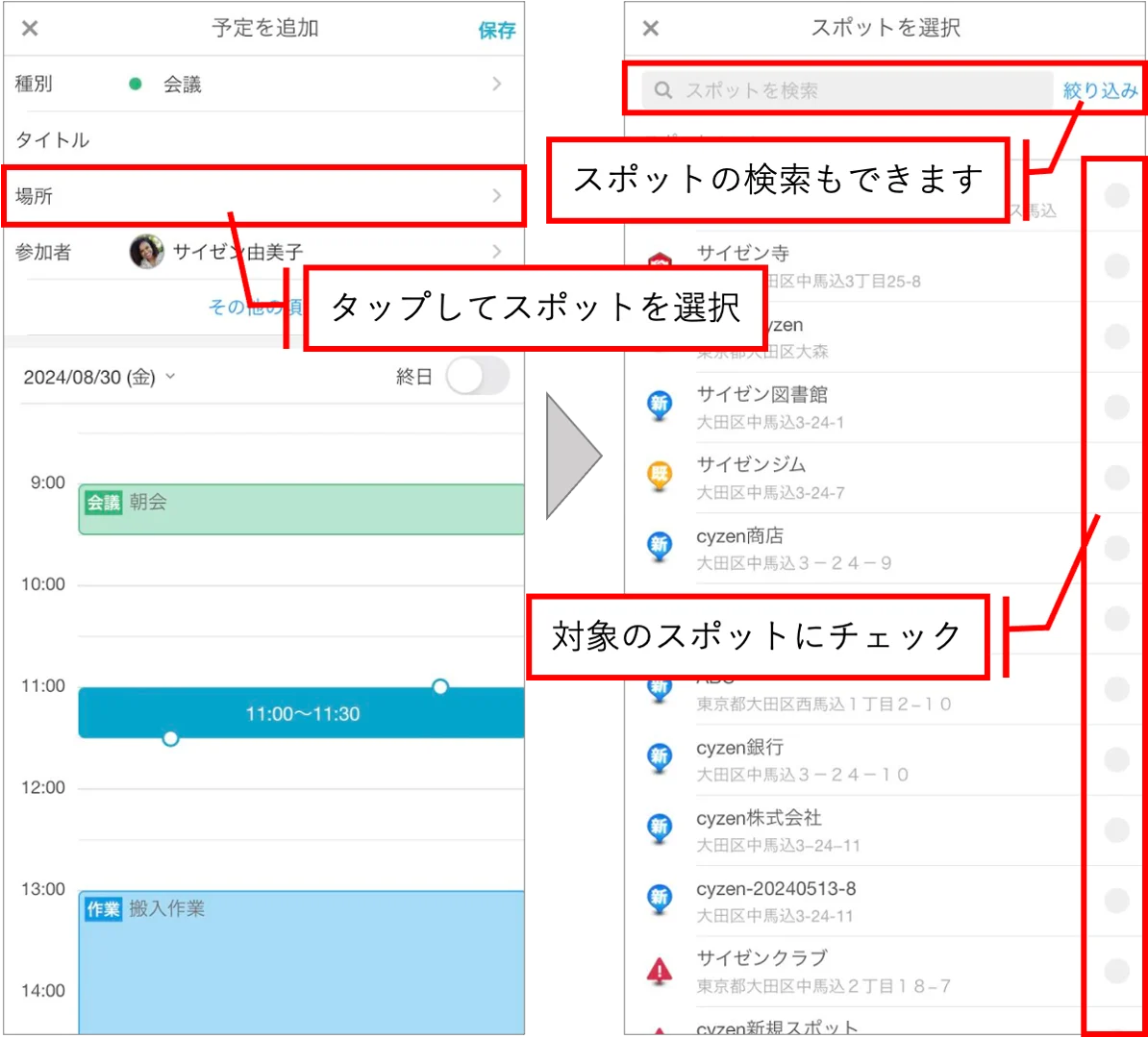Open the 場所 row chevron
Screen dimensions: 1148x1038
coord(497,195)
